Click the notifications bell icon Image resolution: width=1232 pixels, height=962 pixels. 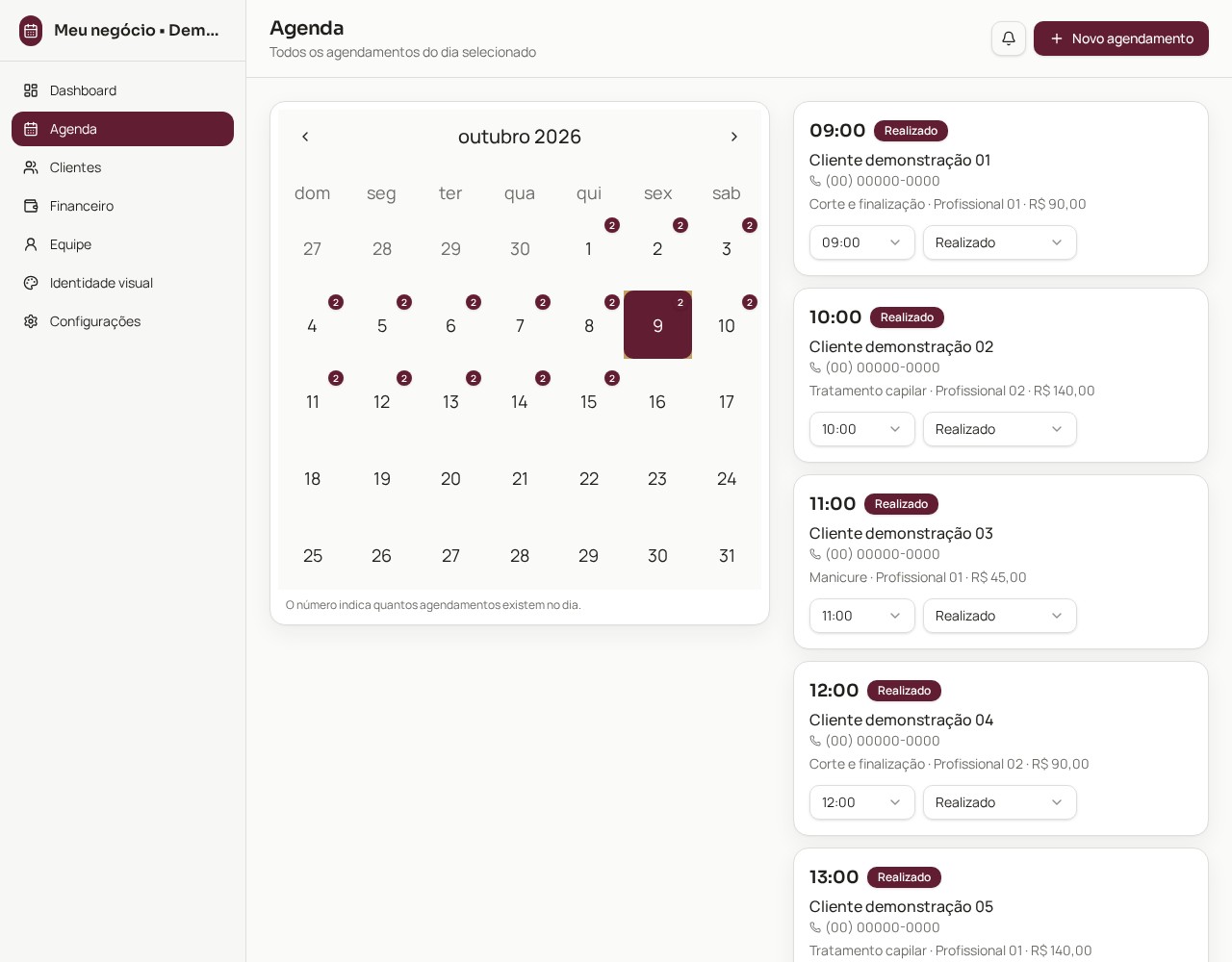(1009, 38)
